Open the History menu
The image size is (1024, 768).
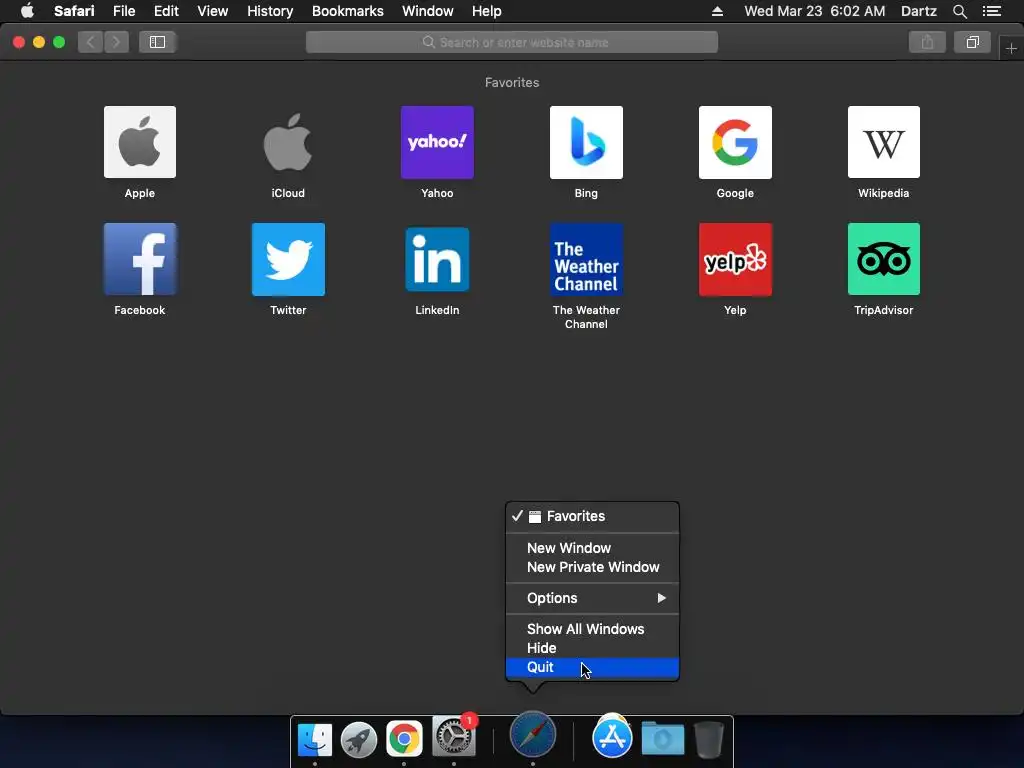[270, 11]
